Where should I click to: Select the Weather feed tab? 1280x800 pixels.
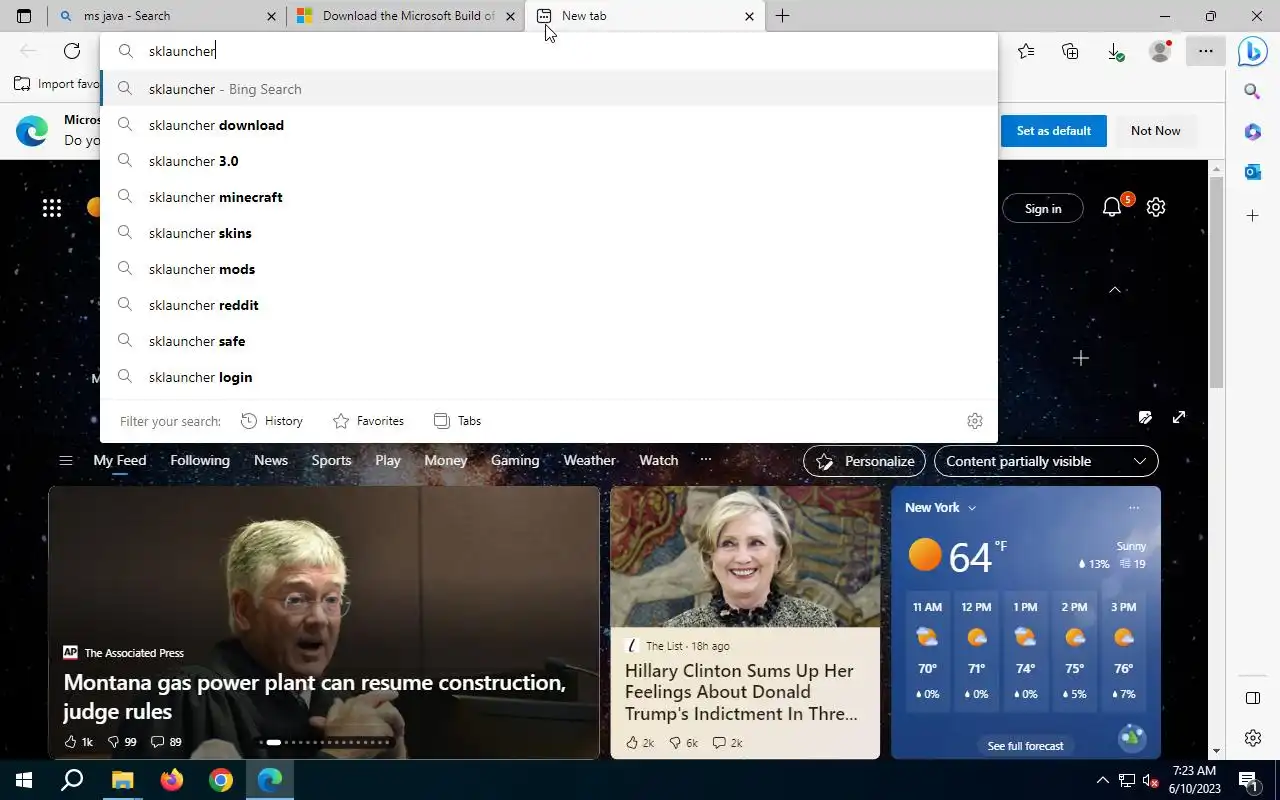pyautogui.click(x=589, y=460)
